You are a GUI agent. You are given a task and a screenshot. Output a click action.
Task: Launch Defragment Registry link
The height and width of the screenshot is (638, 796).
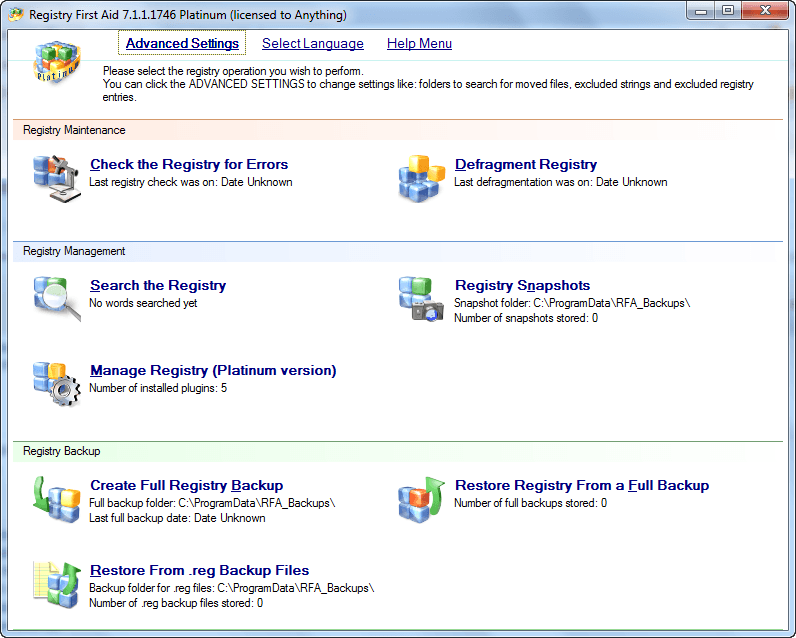pyautogui.click(x=525, y=165)
